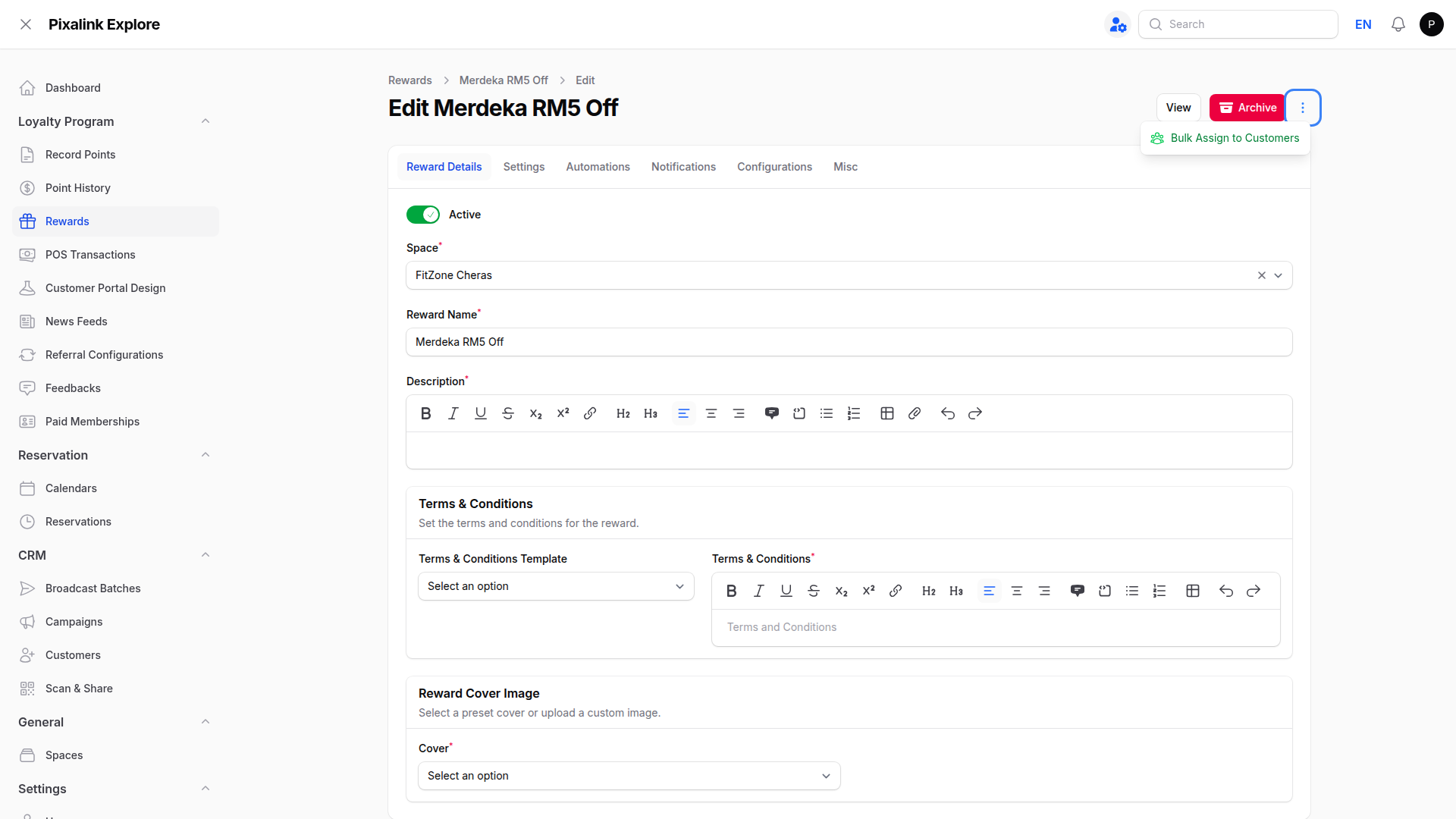The image size is (1456, 819).
Task: Redo in Description editor toolbar
Action: 975,413
